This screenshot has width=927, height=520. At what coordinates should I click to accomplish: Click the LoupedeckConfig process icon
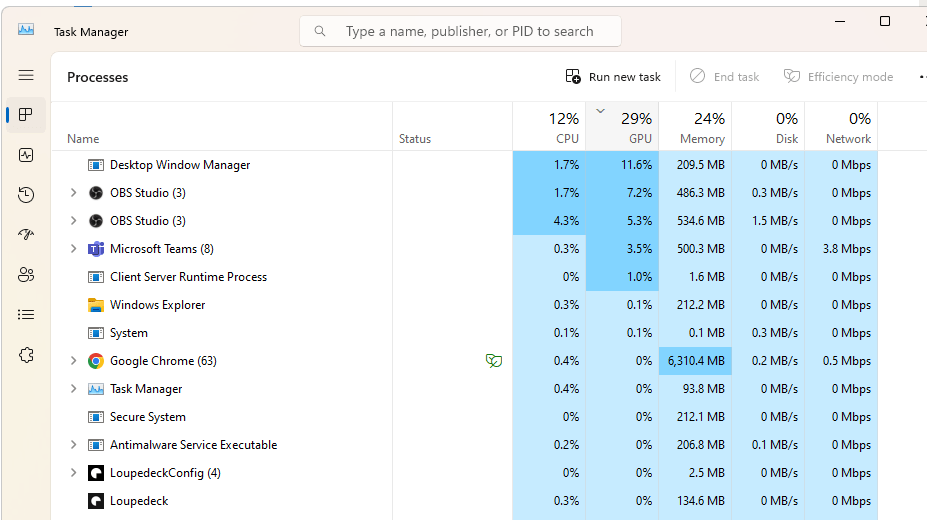(x=96, y=473)
